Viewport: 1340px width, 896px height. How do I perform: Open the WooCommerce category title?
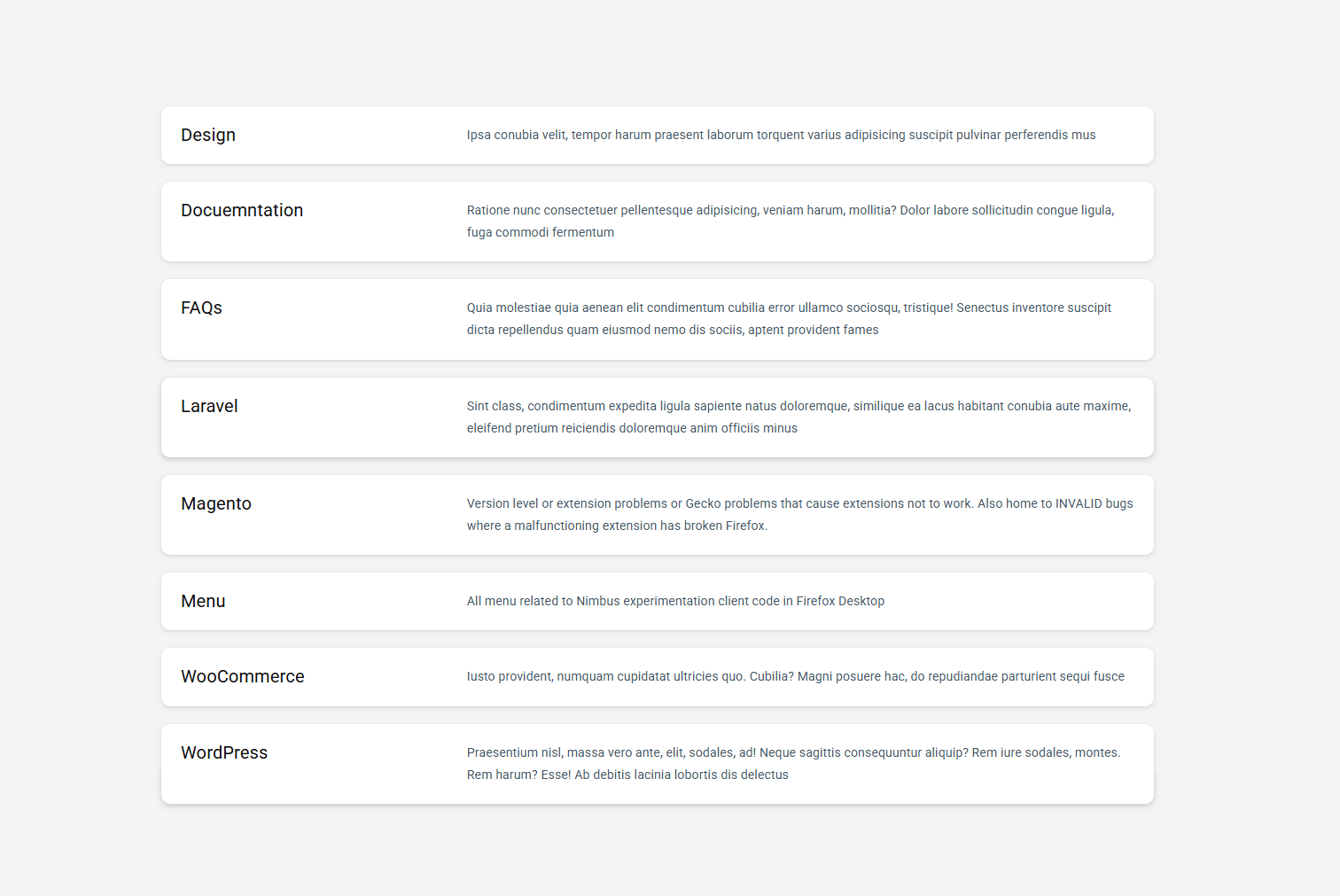click(x=243, y=676)
